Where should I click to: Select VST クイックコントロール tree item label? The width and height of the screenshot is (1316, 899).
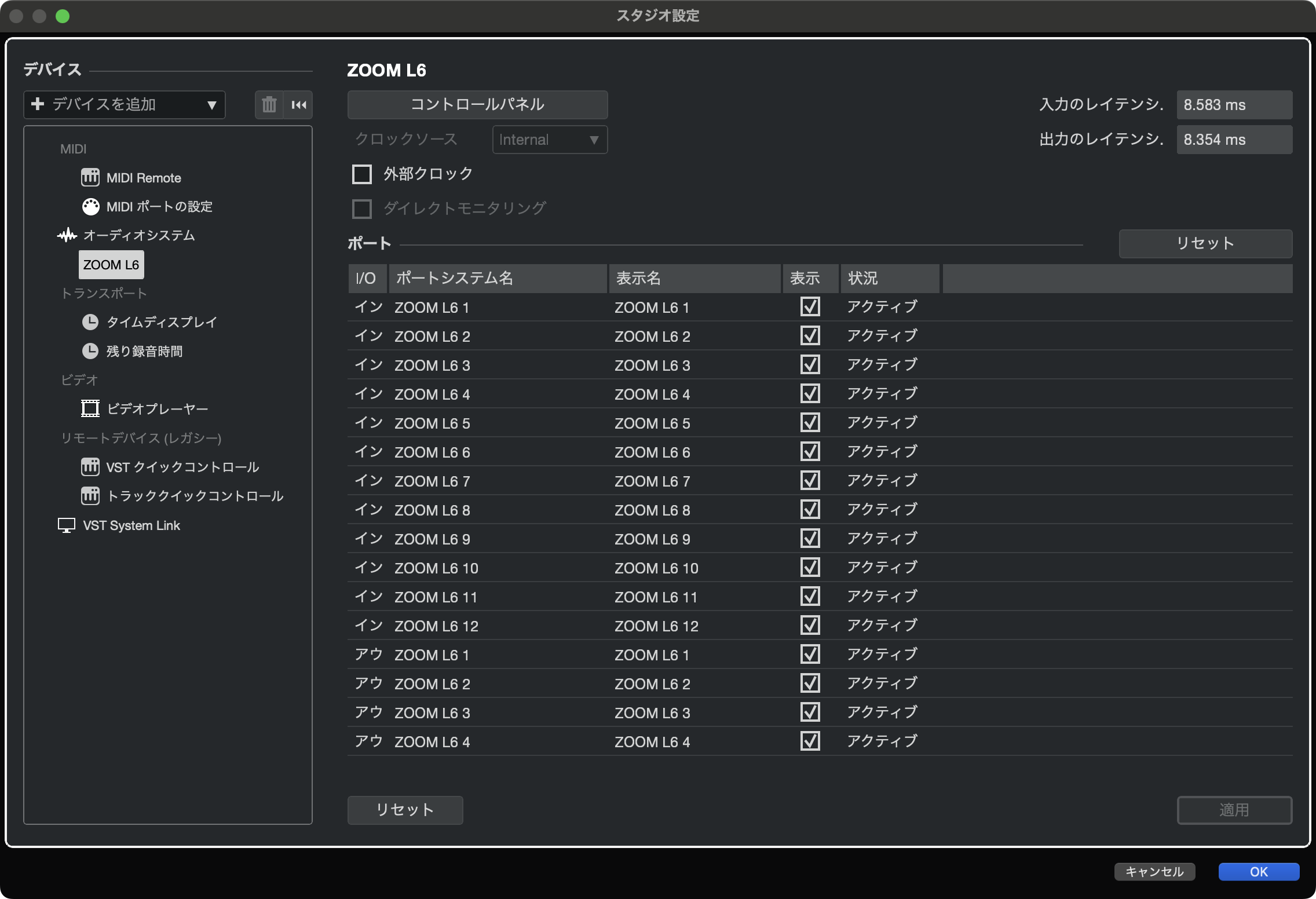point(182,467)
